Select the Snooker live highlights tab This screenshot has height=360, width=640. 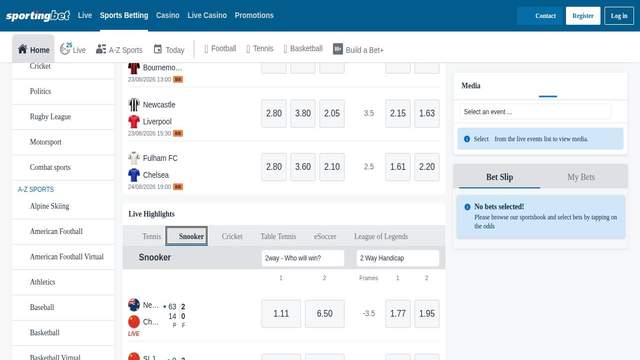click(187, 236)
